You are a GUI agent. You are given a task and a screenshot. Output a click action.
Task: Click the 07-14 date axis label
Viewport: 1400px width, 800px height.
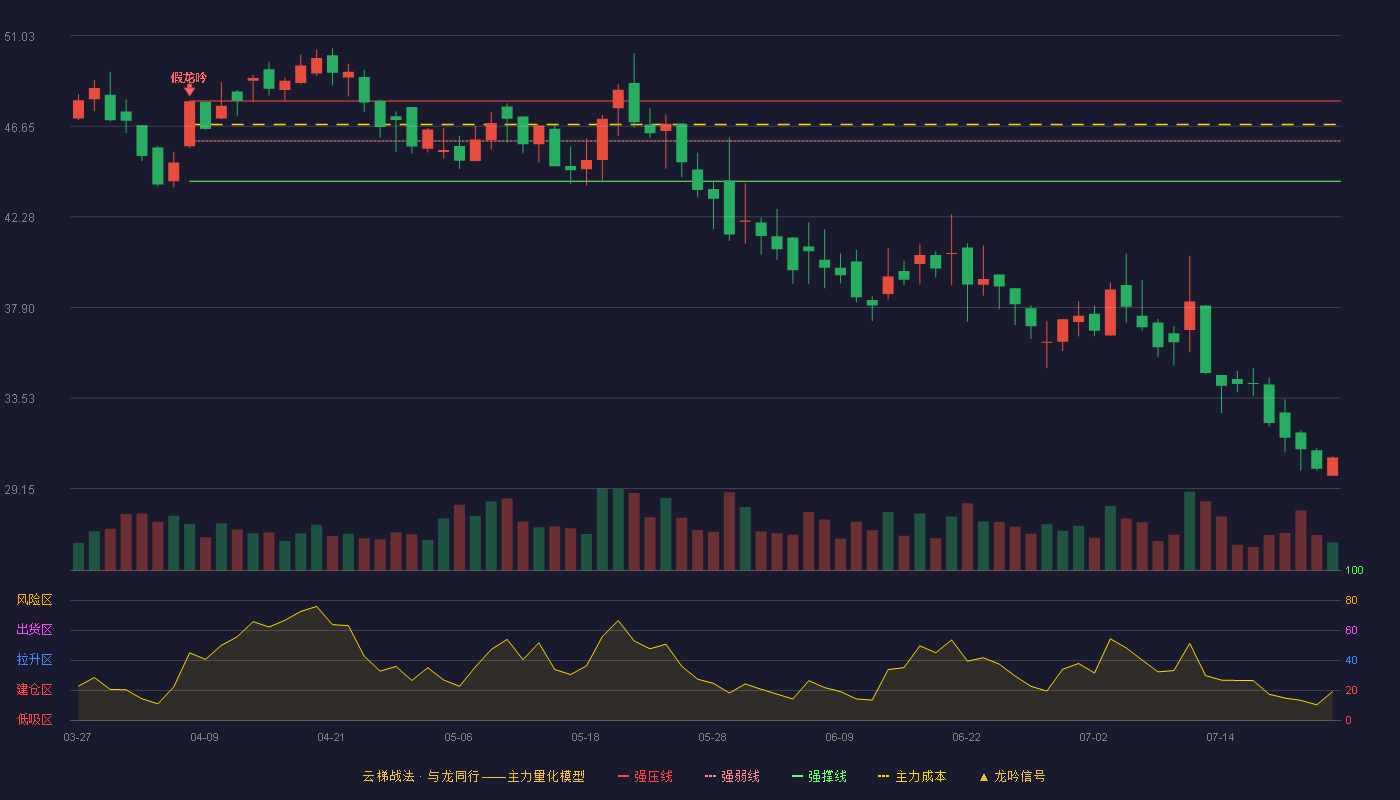click(1220, 737)
